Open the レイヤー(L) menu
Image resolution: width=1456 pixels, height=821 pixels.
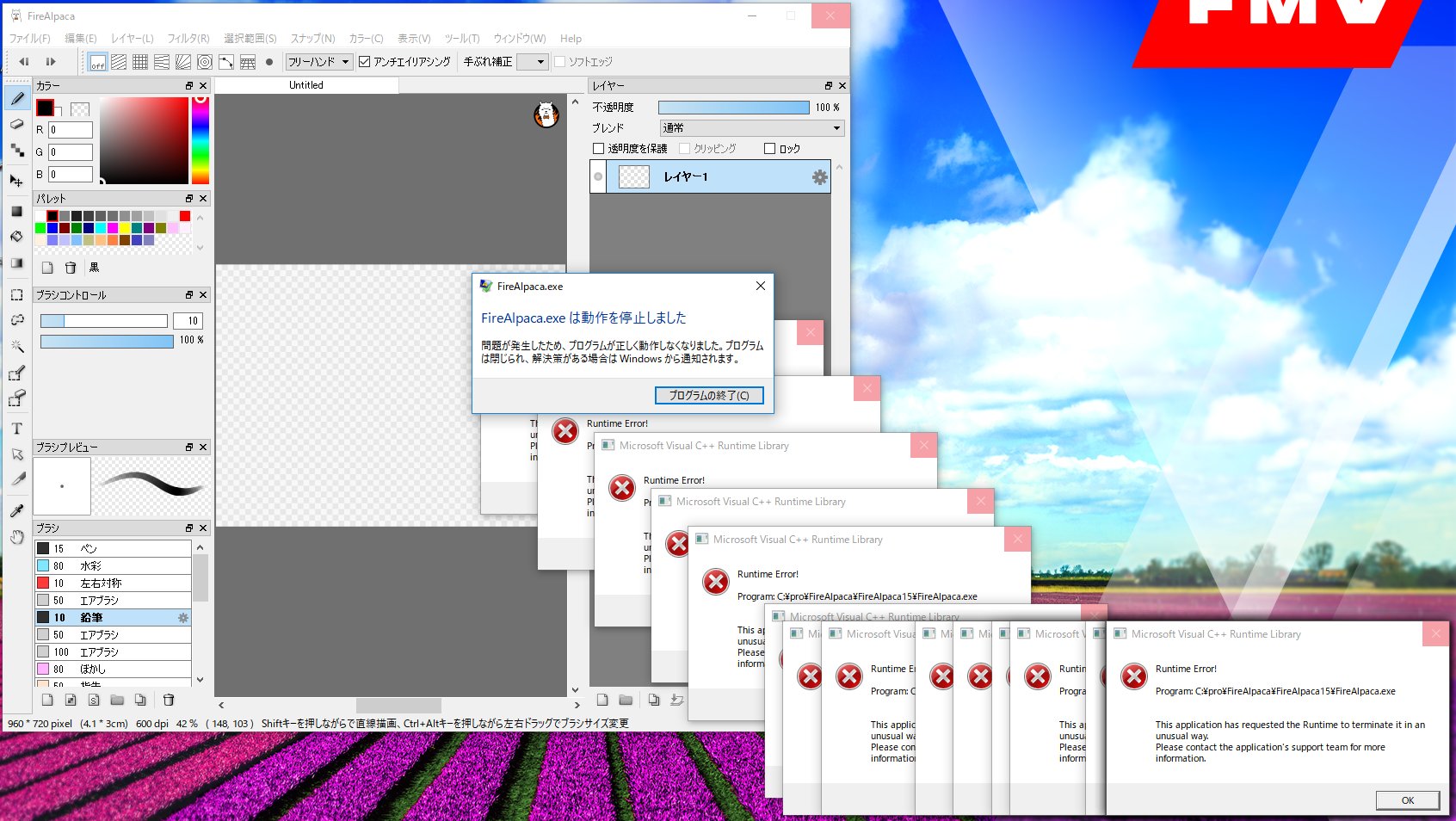tap(133, 39)
